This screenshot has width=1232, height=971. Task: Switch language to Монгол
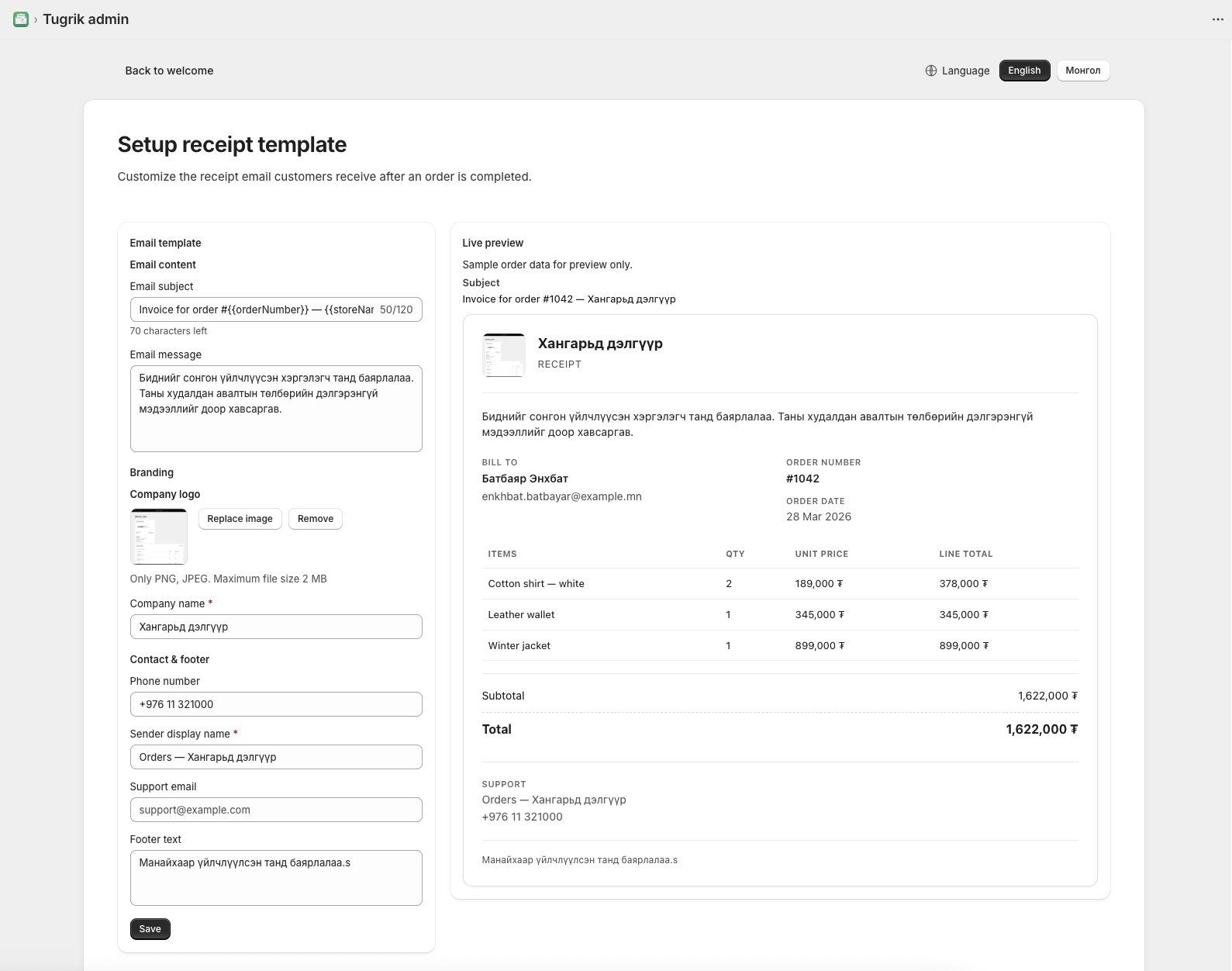tap(1083, 71)
